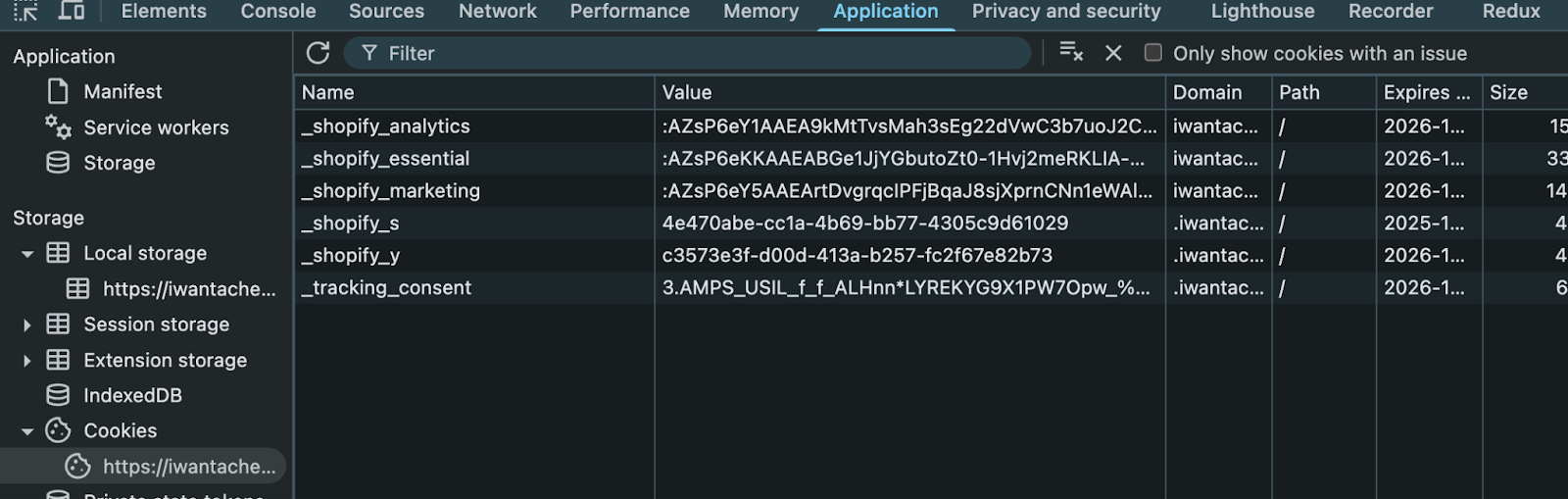
Task: Select the Service workers tree item
Action: 156,127
